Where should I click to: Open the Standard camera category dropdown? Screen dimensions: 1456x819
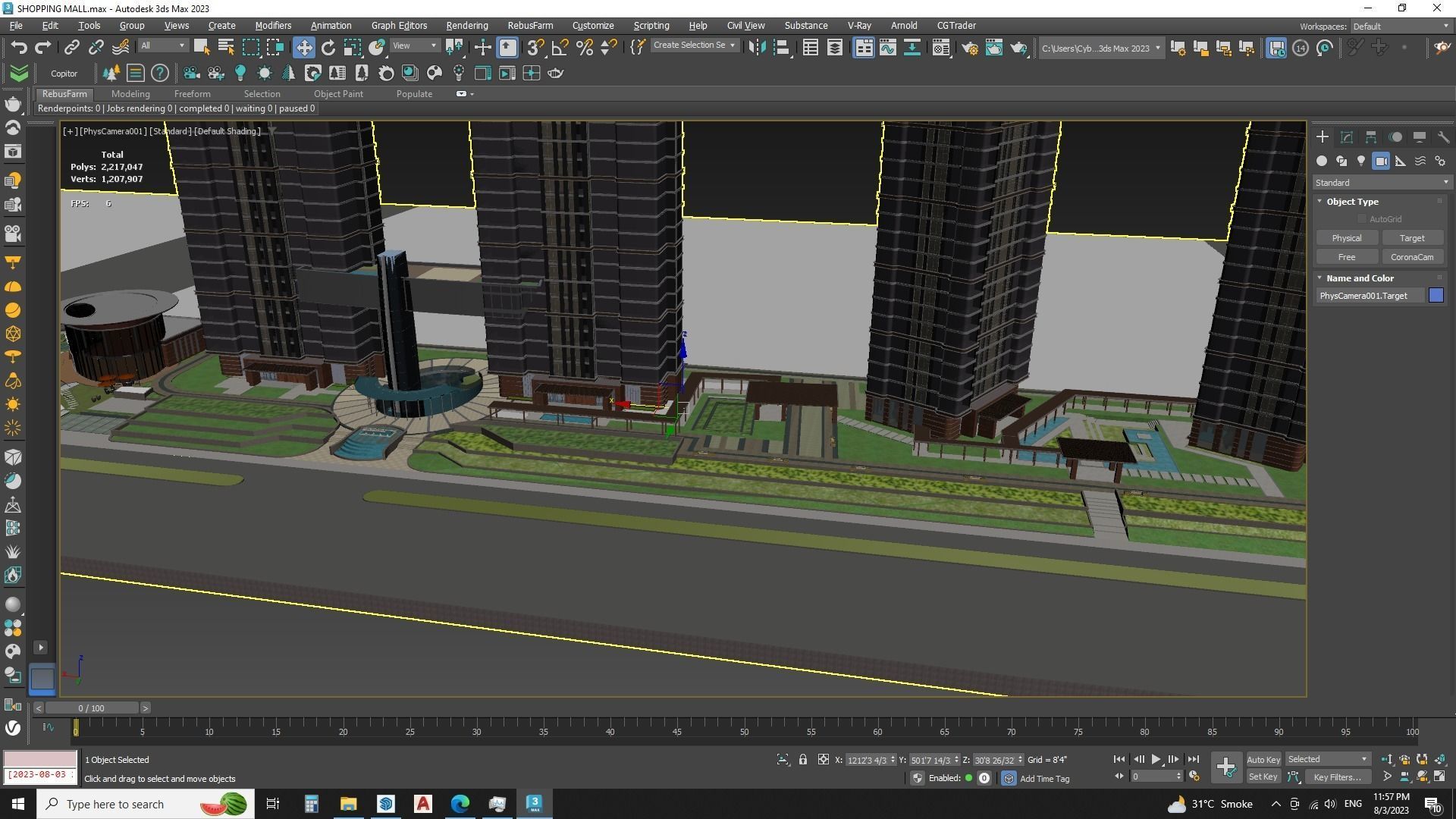coord(1382,183)
